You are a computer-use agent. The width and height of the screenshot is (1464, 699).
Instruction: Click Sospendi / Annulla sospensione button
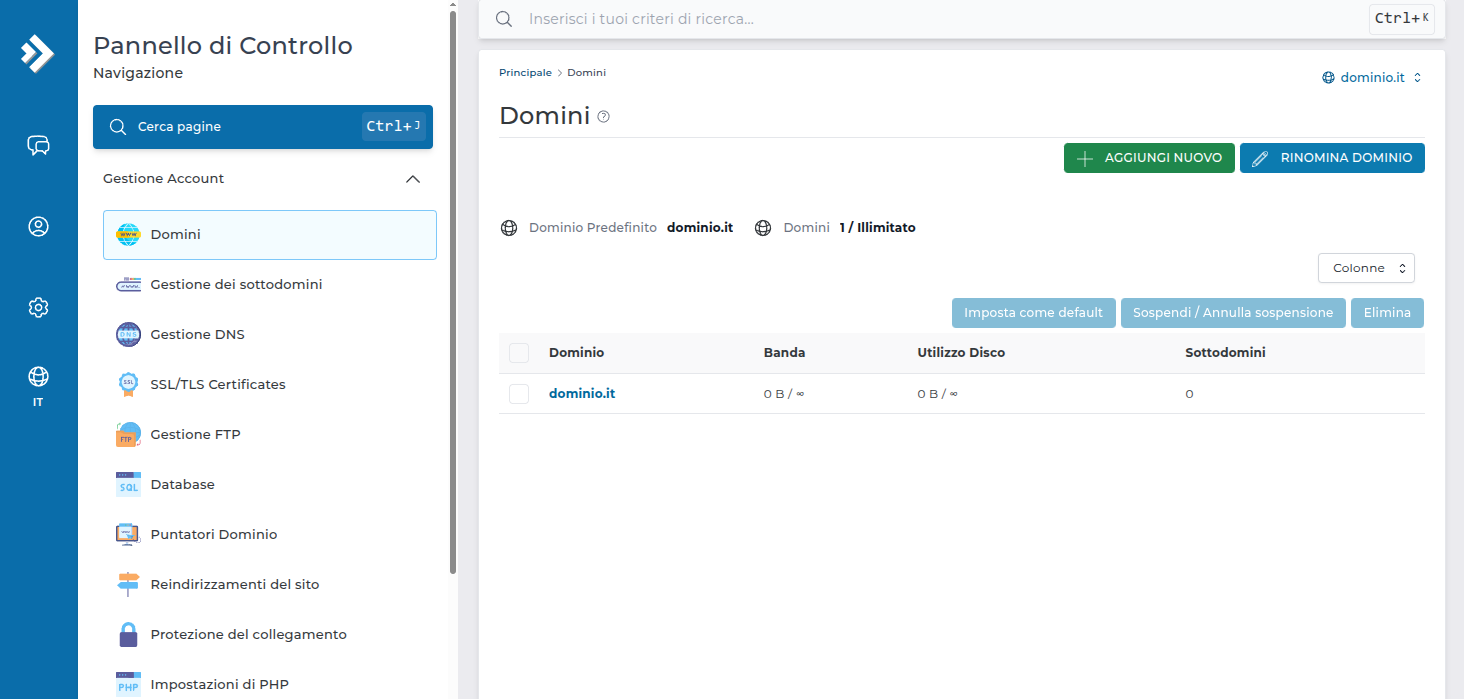tap(1233, 313)
